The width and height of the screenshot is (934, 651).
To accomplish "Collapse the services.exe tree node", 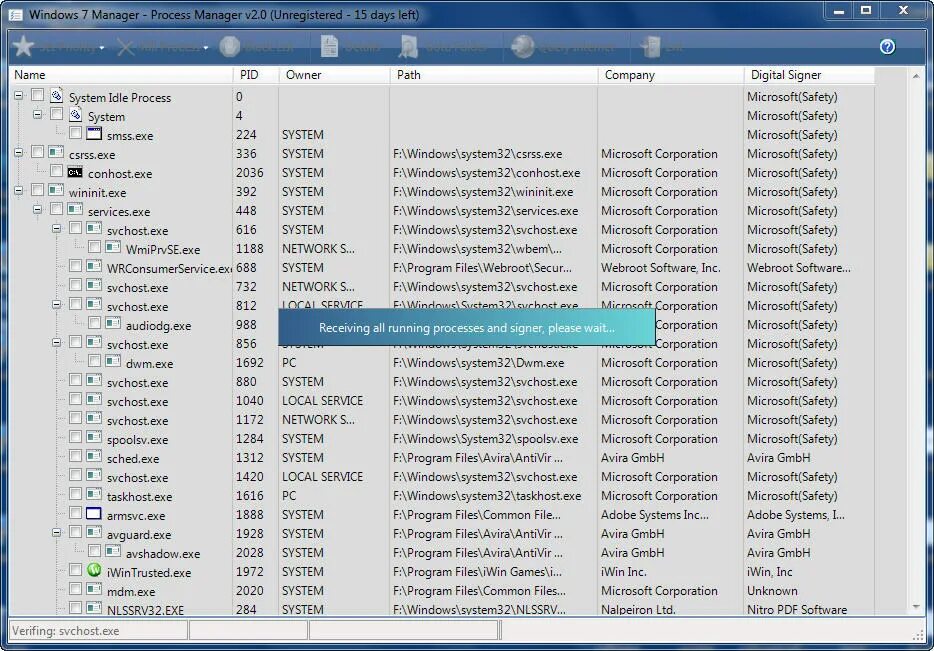I will (x=38, y=210).
